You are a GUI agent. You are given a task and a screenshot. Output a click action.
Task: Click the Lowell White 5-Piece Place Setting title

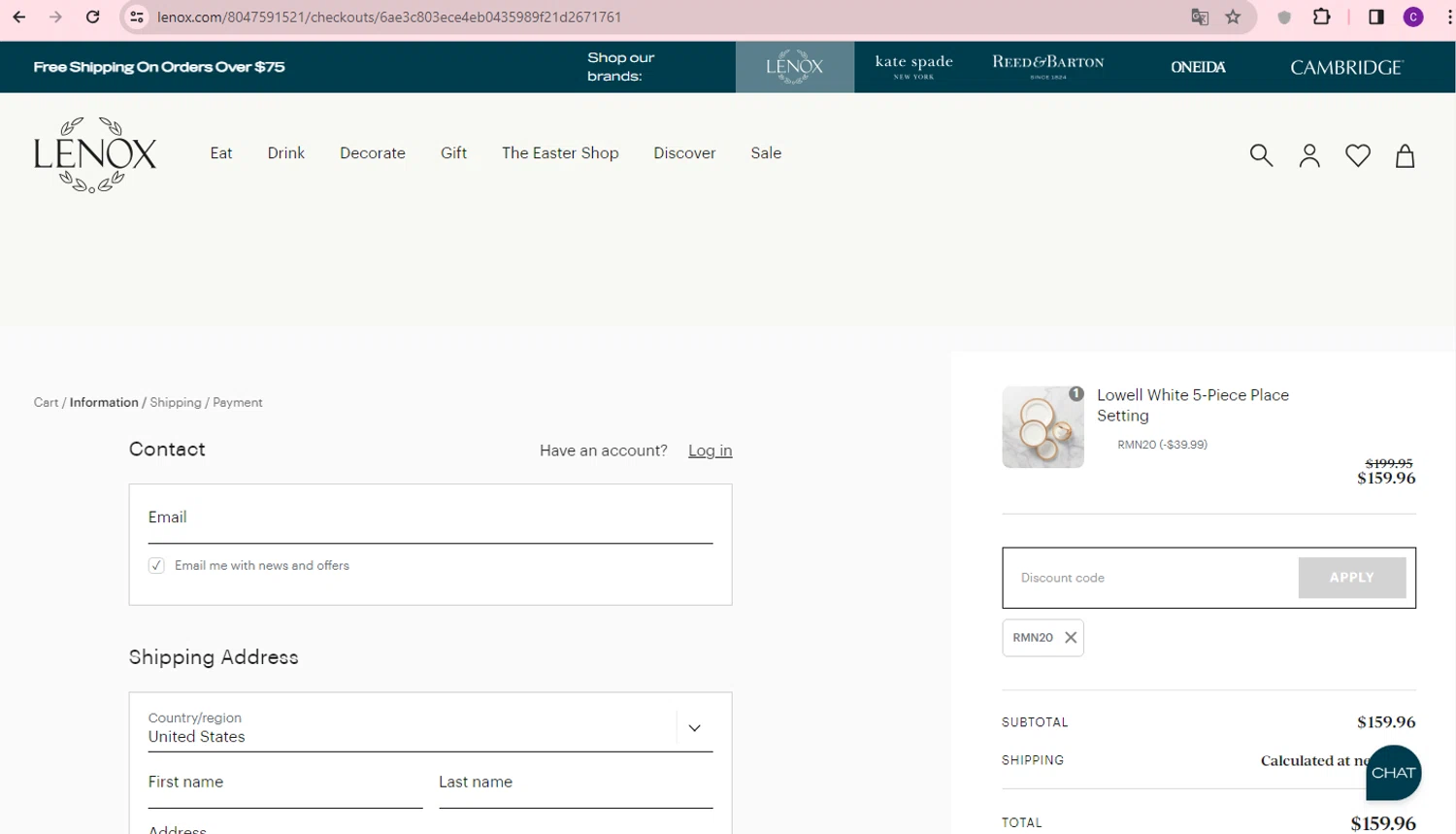[1193, 405]
